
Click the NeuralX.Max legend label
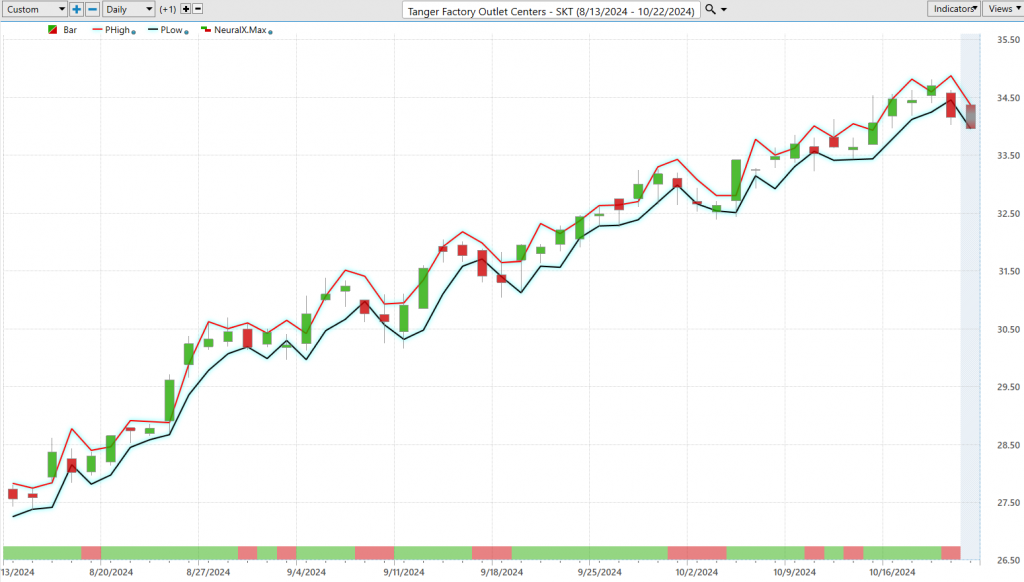(x=240, y=30)
